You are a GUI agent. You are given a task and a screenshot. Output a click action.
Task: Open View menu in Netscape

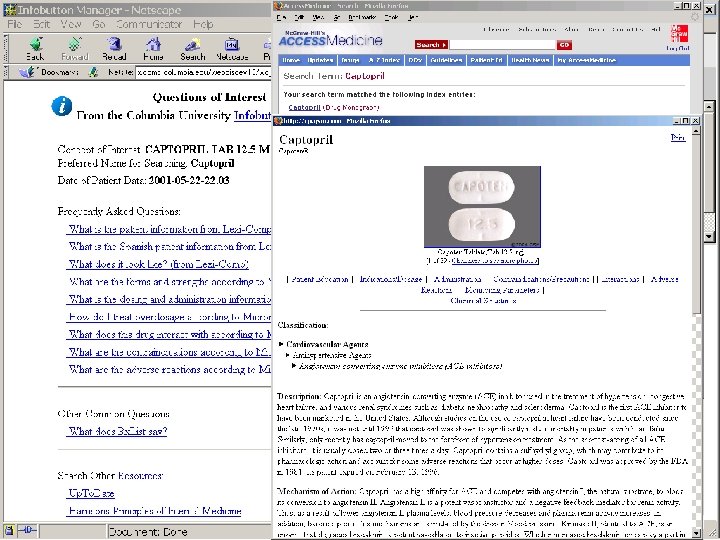click(71, 24)
